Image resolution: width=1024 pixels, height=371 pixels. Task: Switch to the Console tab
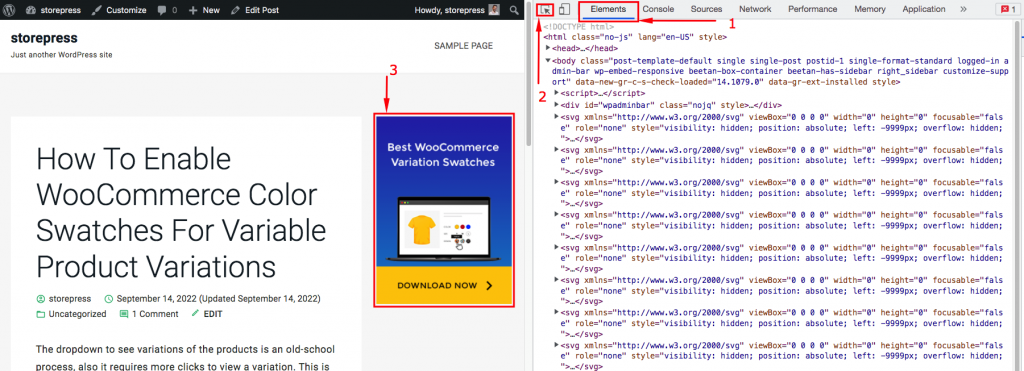click(658, 9)
